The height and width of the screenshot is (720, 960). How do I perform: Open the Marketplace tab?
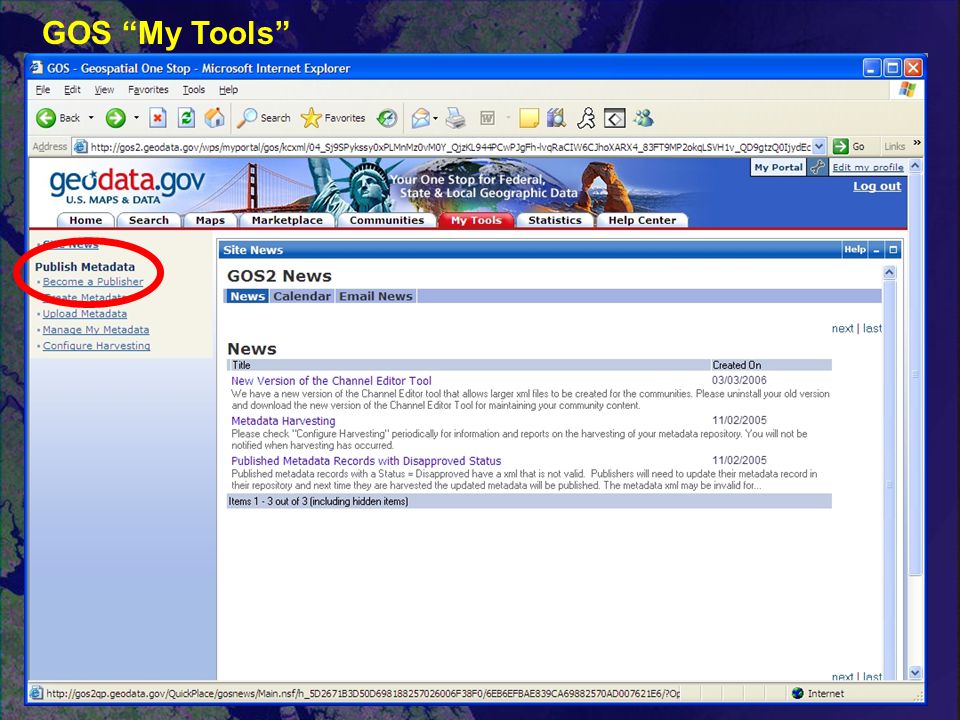(287, 220)
